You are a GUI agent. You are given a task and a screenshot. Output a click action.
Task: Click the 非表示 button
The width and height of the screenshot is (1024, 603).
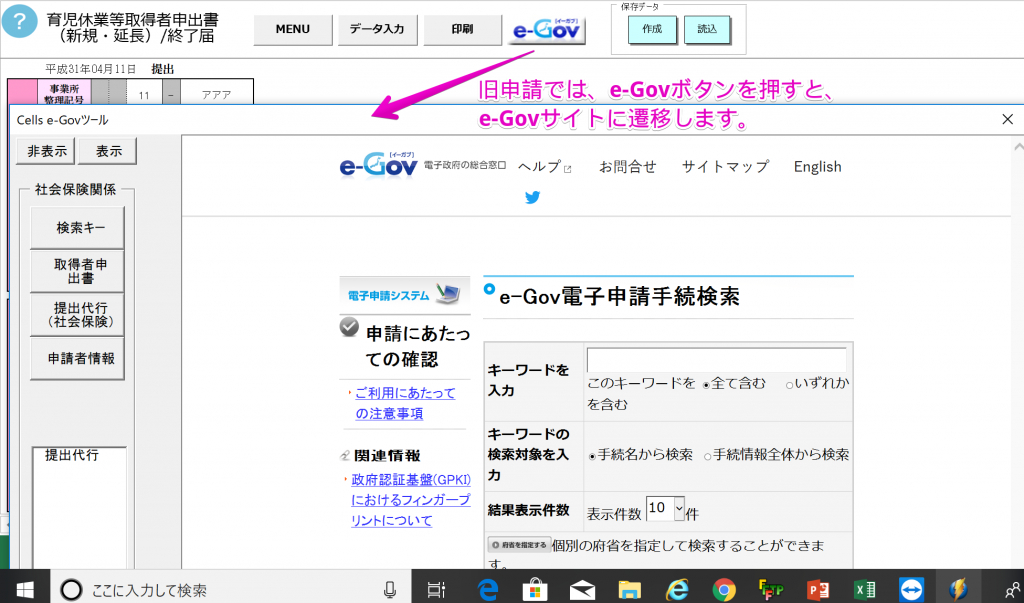[x=46, y=151]
